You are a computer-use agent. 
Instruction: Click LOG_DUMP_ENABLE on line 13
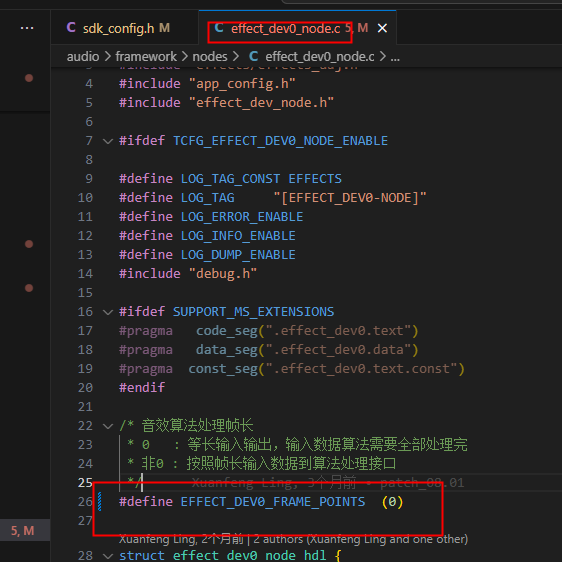point(238,255)
